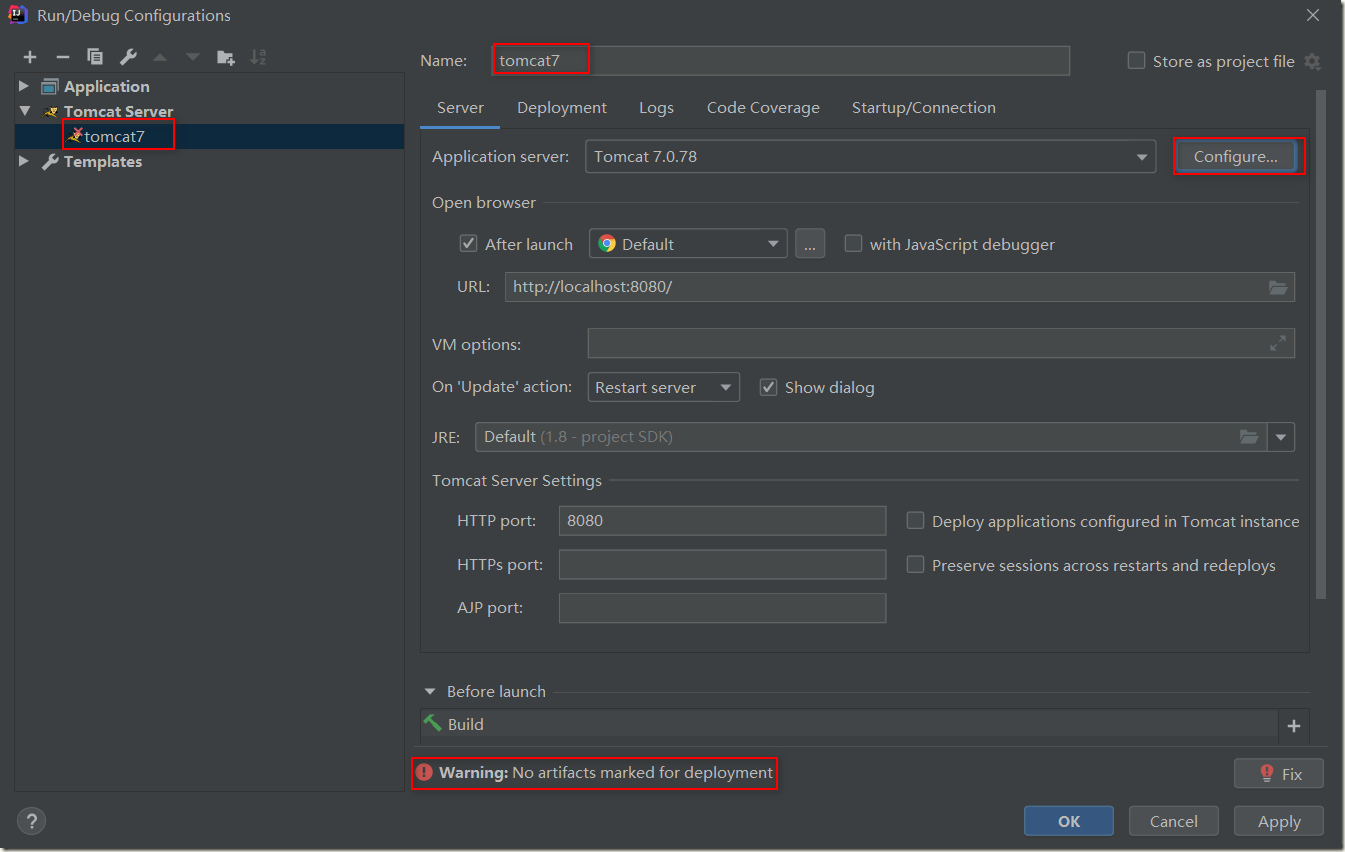Viewport: 1345px width, 852px height.
Task: Select the Build task in Before launch
Action: [x=849, y=724]
